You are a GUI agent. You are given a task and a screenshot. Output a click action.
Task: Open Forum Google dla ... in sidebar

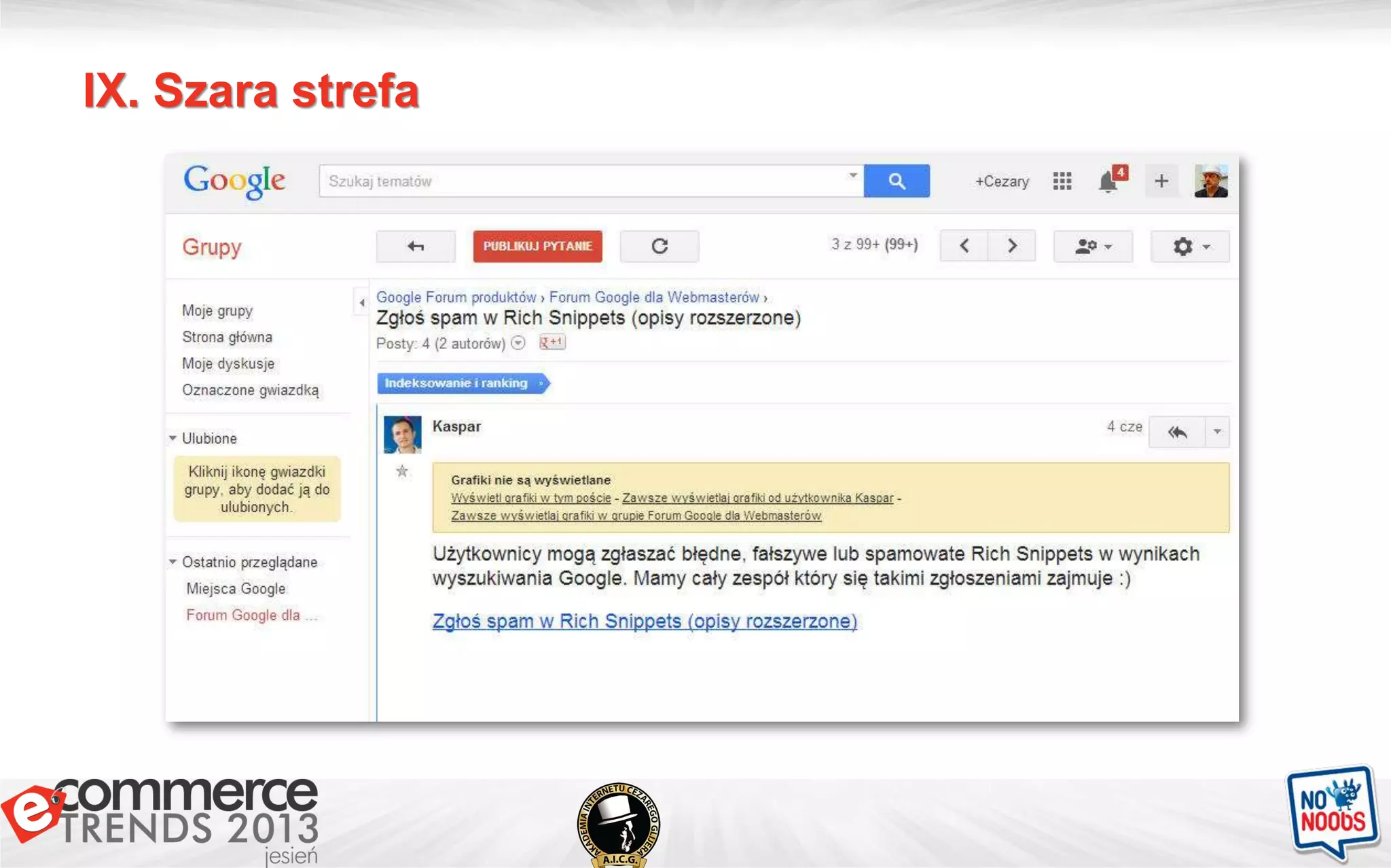pos(251,615)
